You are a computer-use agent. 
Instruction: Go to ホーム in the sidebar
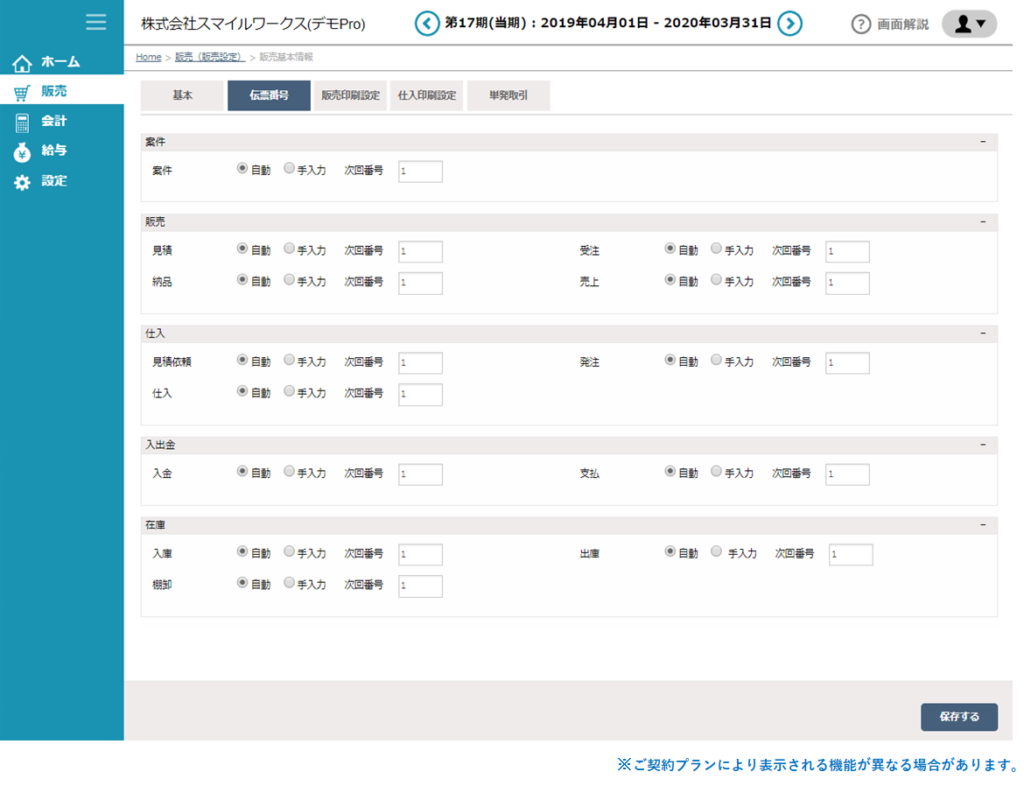(x=62, y=62)
